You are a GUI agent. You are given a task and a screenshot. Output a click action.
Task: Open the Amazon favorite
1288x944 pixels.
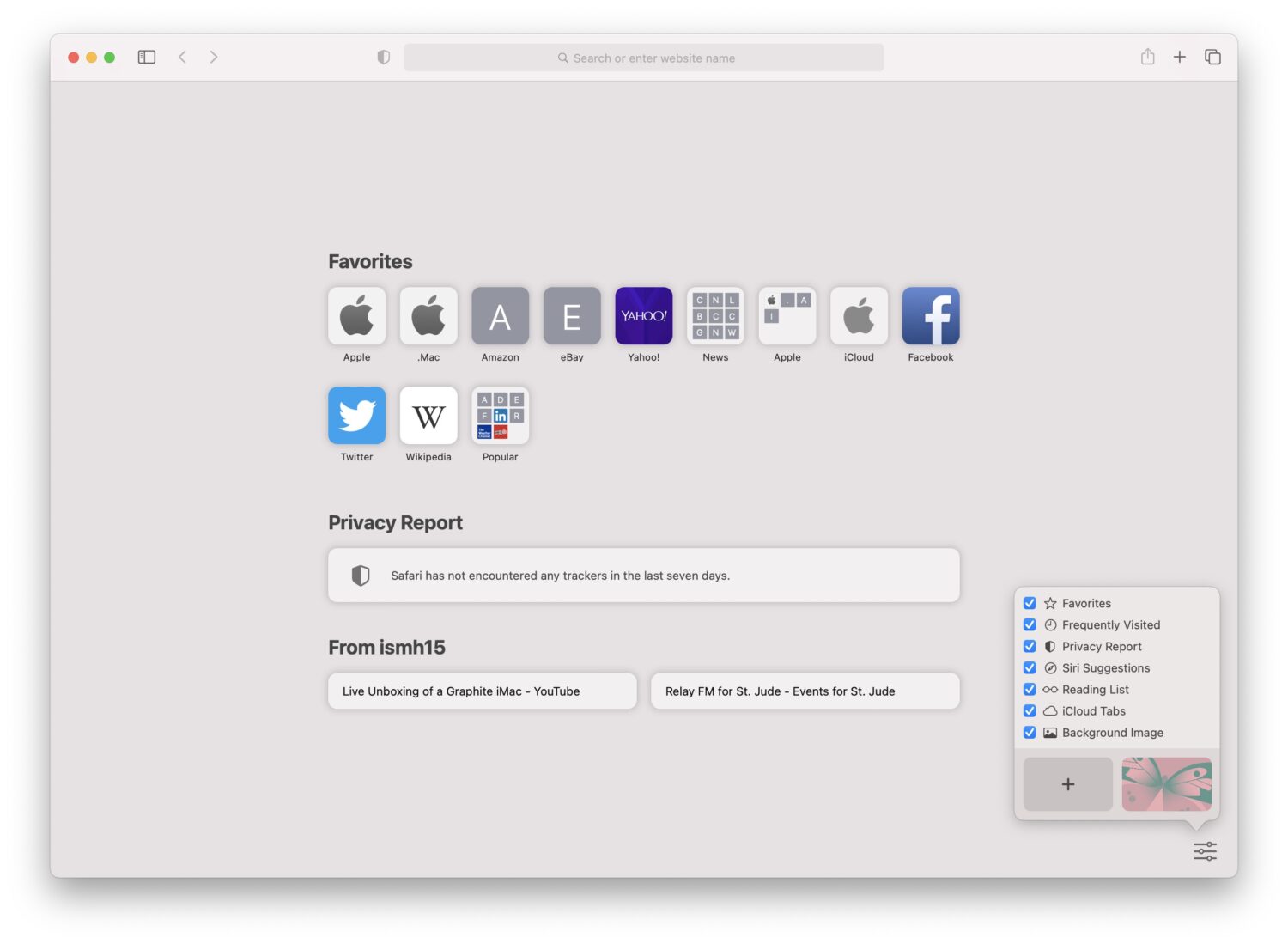tap(501, 316)
